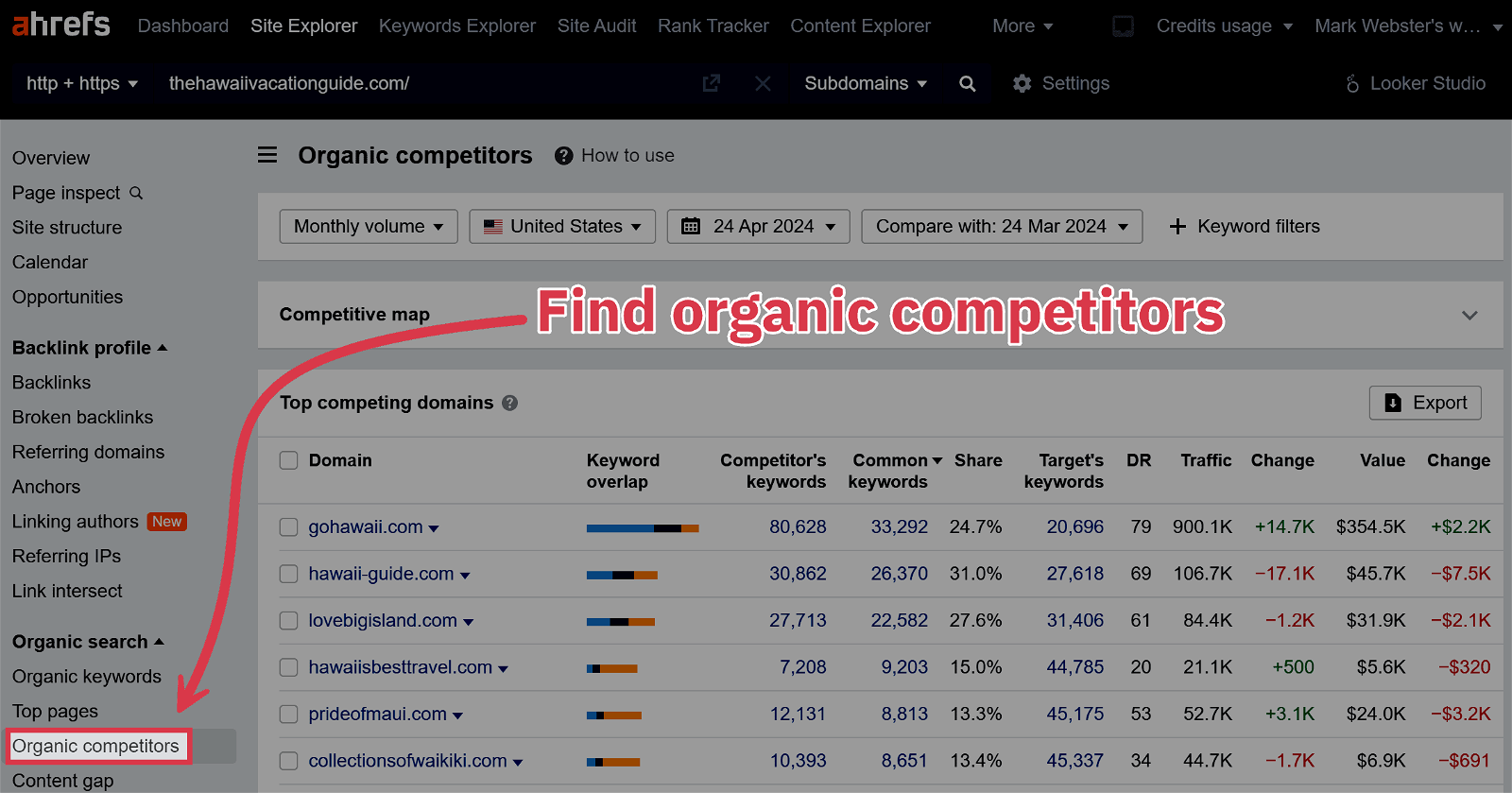The height and width of the screenshot is (793, 1512).
Task: Click the domain URL input field
Action: pyautogui.click(x=425, y=83)
